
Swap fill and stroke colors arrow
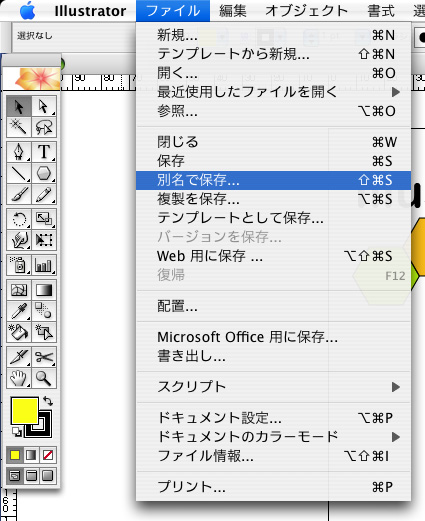48,401
